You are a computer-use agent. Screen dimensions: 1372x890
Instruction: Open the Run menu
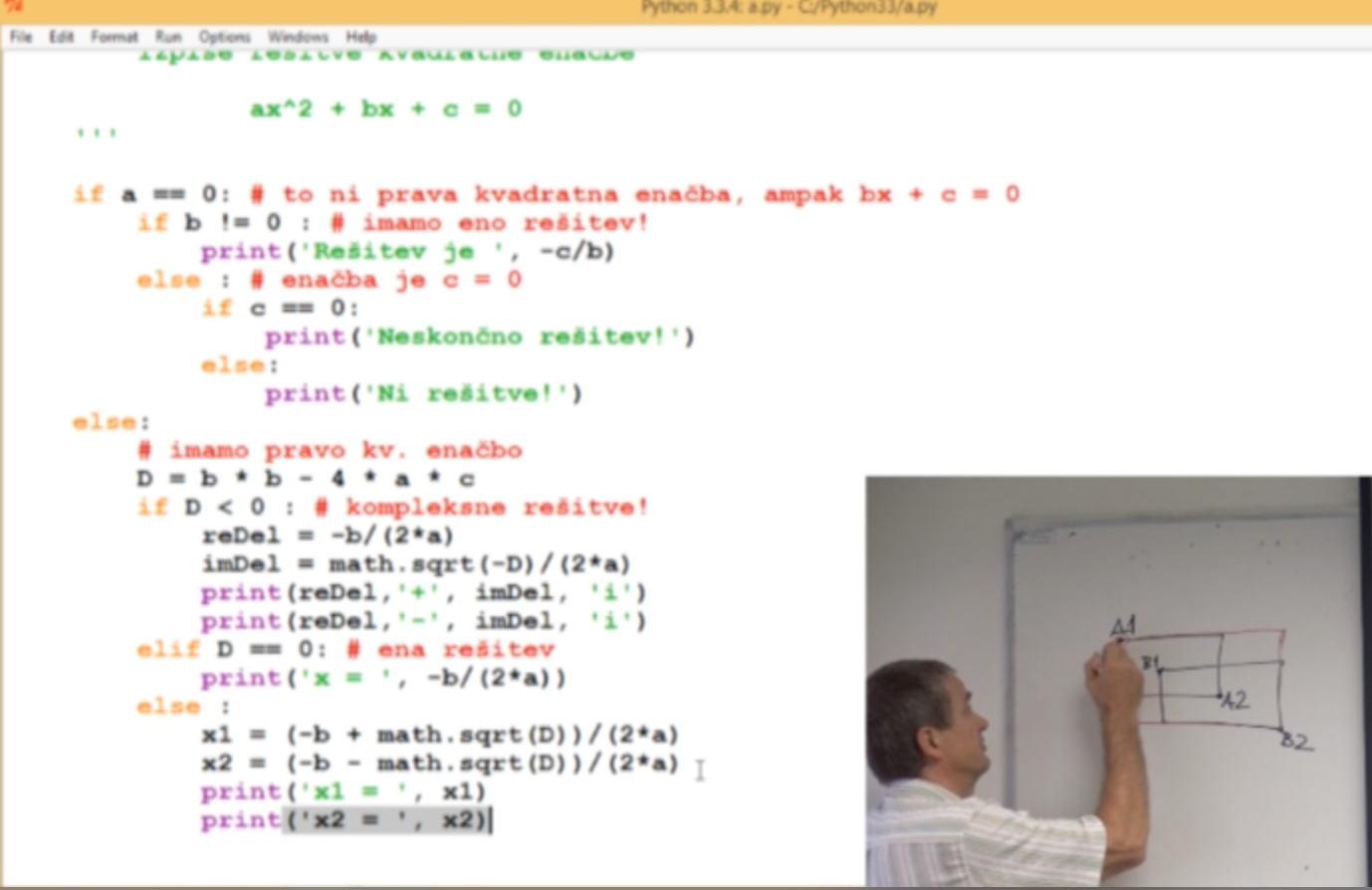coord(168,37)
